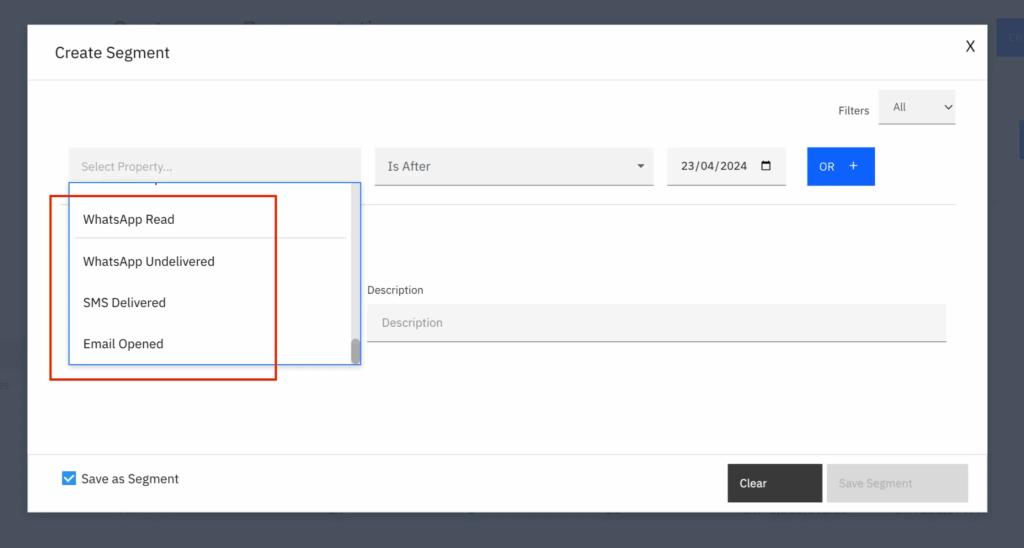Click the Create Segment dialog title

point(112,53)
